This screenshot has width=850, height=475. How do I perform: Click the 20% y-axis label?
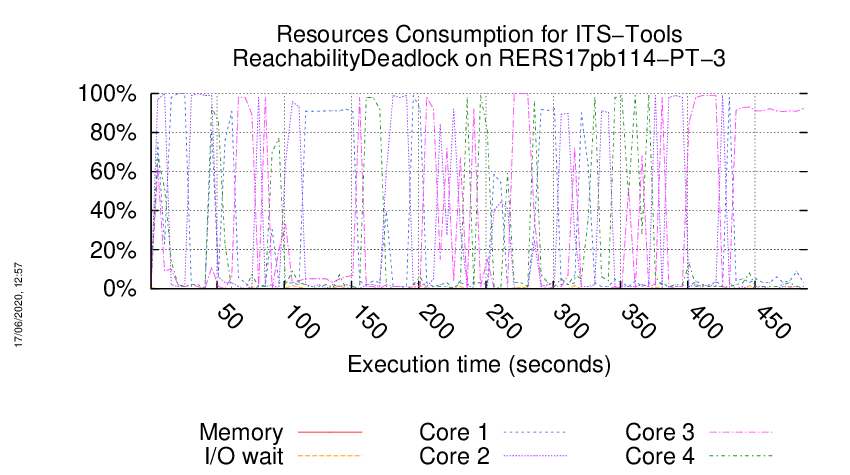pos(113,249)
